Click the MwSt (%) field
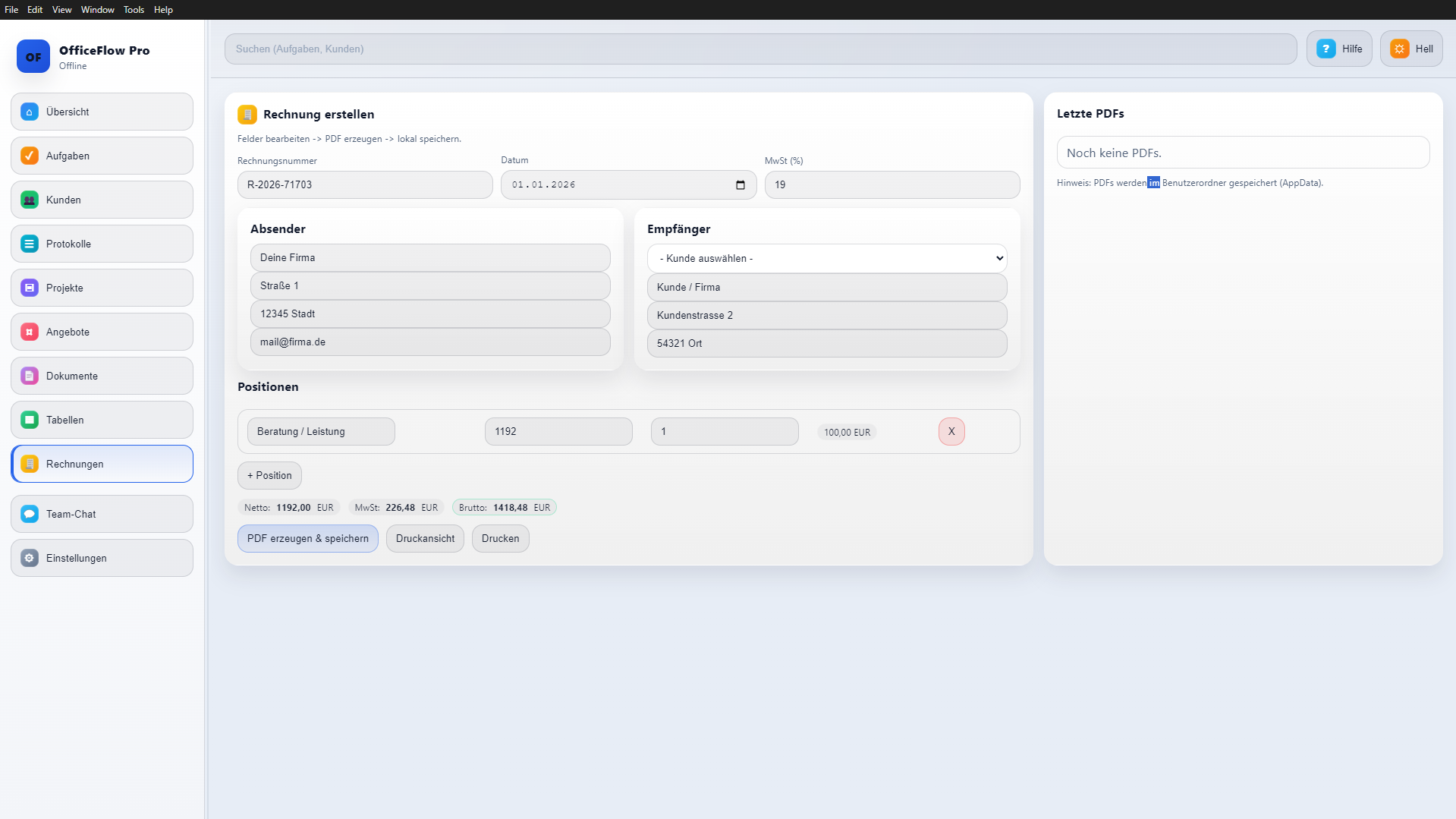1456x819 pixels. click(892, 184)
